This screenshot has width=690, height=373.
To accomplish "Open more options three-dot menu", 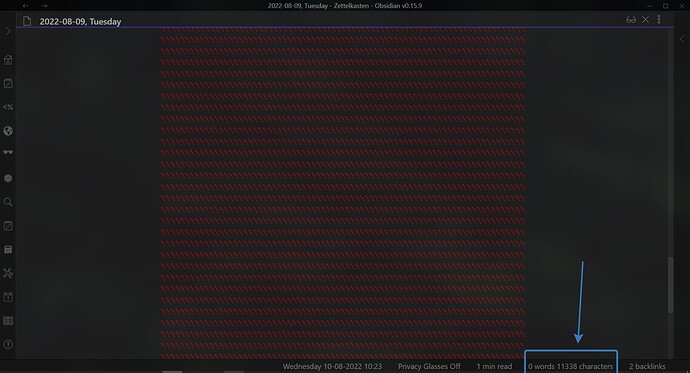I will [659, 19].
